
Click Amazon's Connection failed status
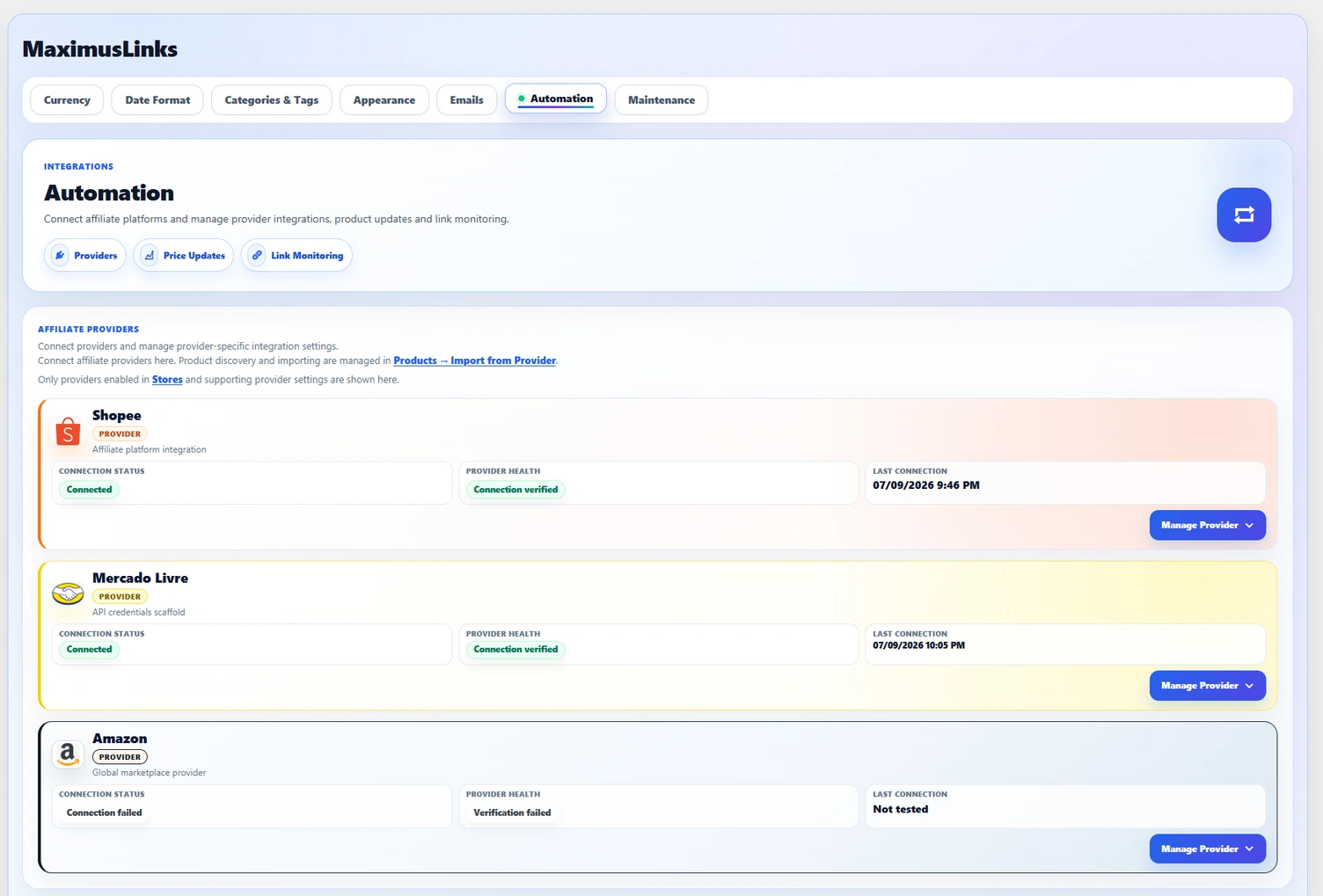104,813
